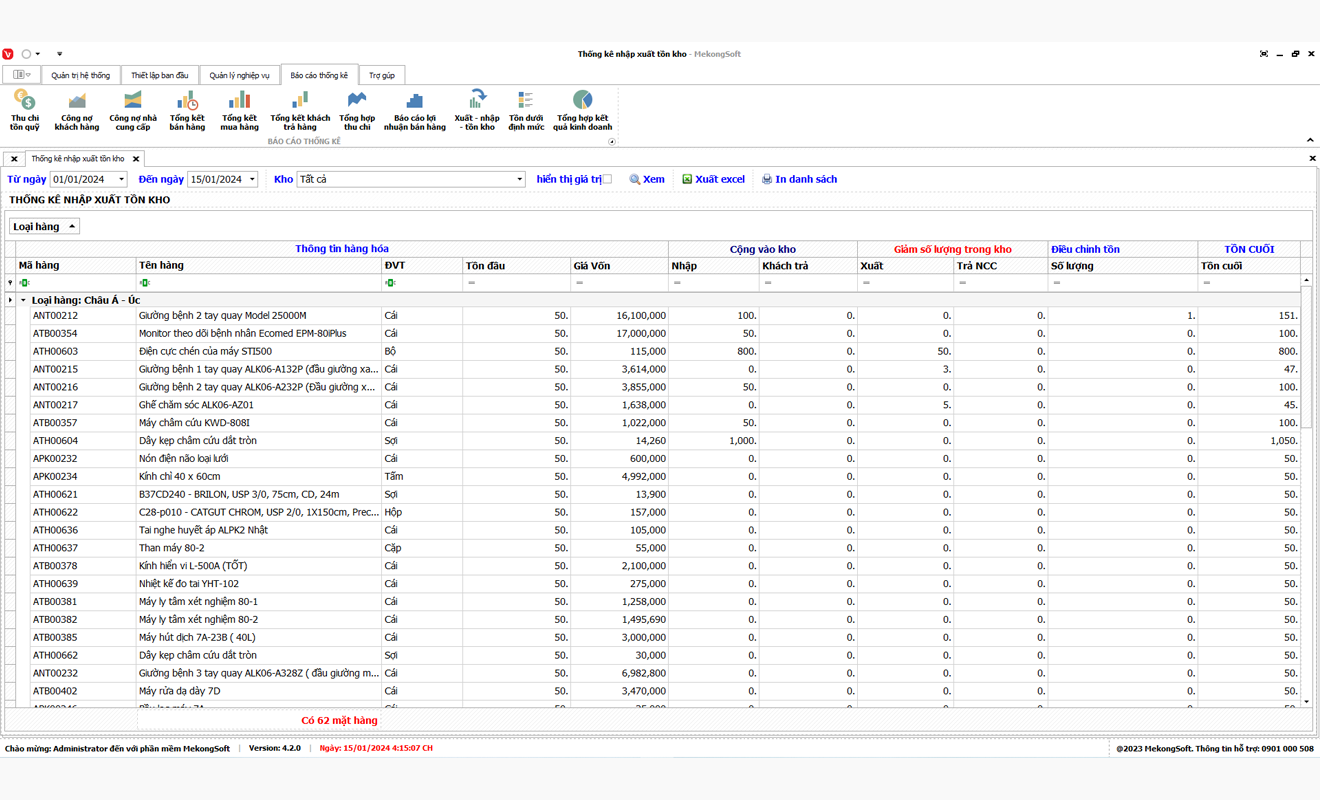Viewport: 1320px width, 800px height.
Task: Click the Tồn đầu filter row cell
Action: 516,283
